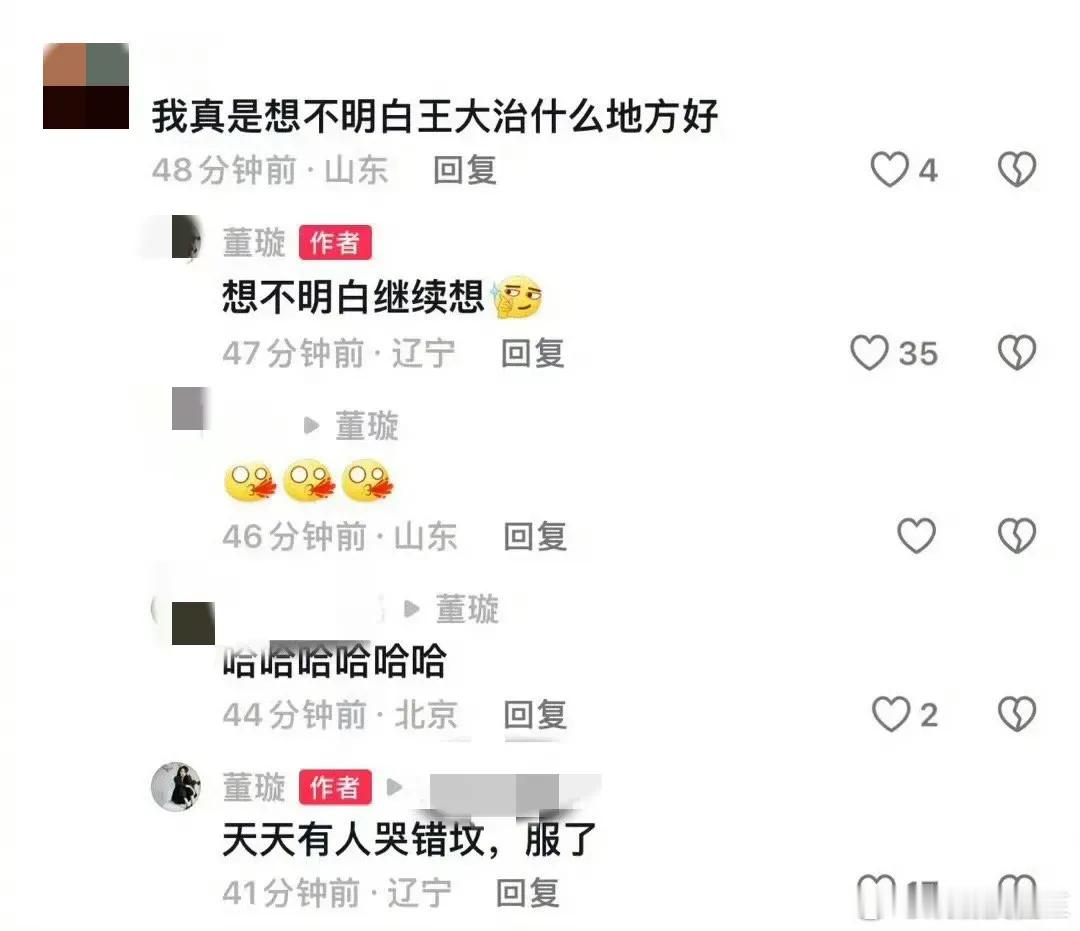Viewport: 1080px width, 931px height.
Task: Click the thinking emoji in 董璇's reply
Action: [x=517, y=297]
